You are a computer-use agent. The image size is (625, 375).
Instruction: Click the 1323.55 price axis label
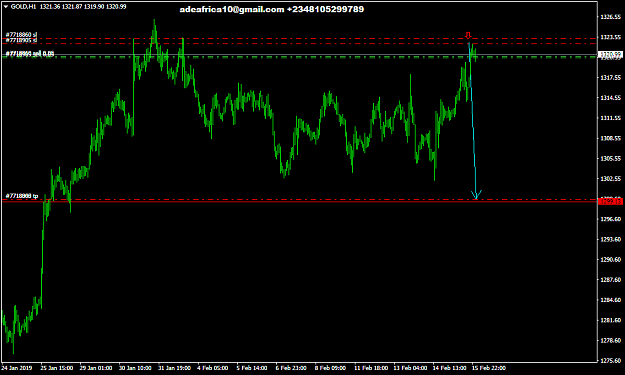(x=611, y=37)
